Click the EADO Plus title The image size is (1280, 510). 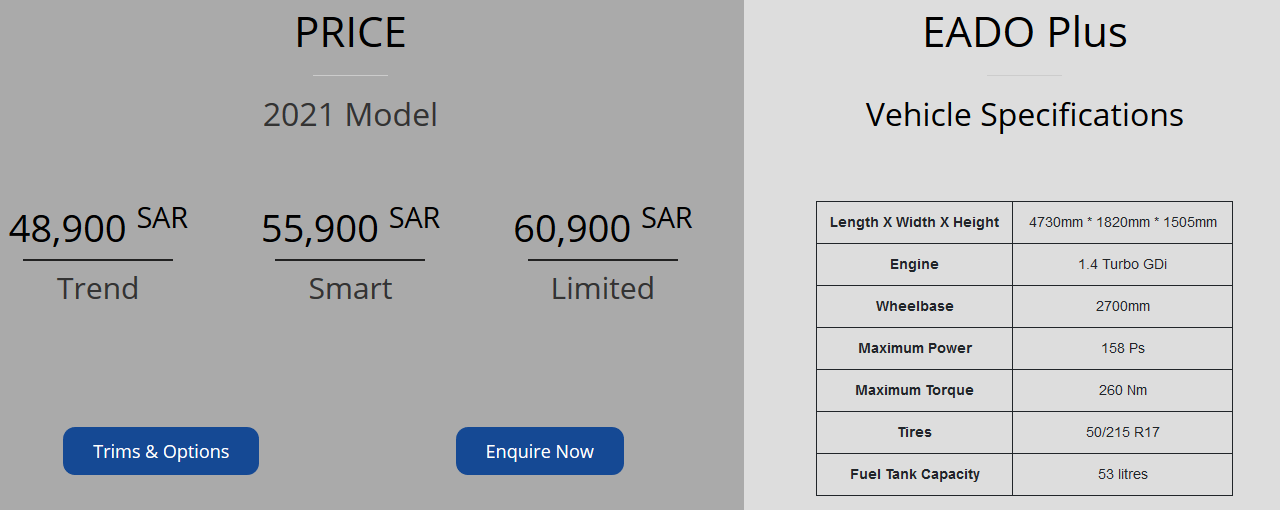click(1024, 33)
